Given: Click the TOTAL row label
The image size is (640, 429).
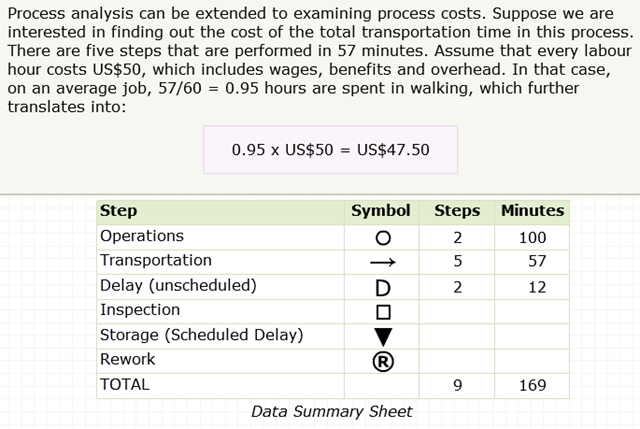Looking at the screenshot, I should pyautogui.click(x=125, y=384).
